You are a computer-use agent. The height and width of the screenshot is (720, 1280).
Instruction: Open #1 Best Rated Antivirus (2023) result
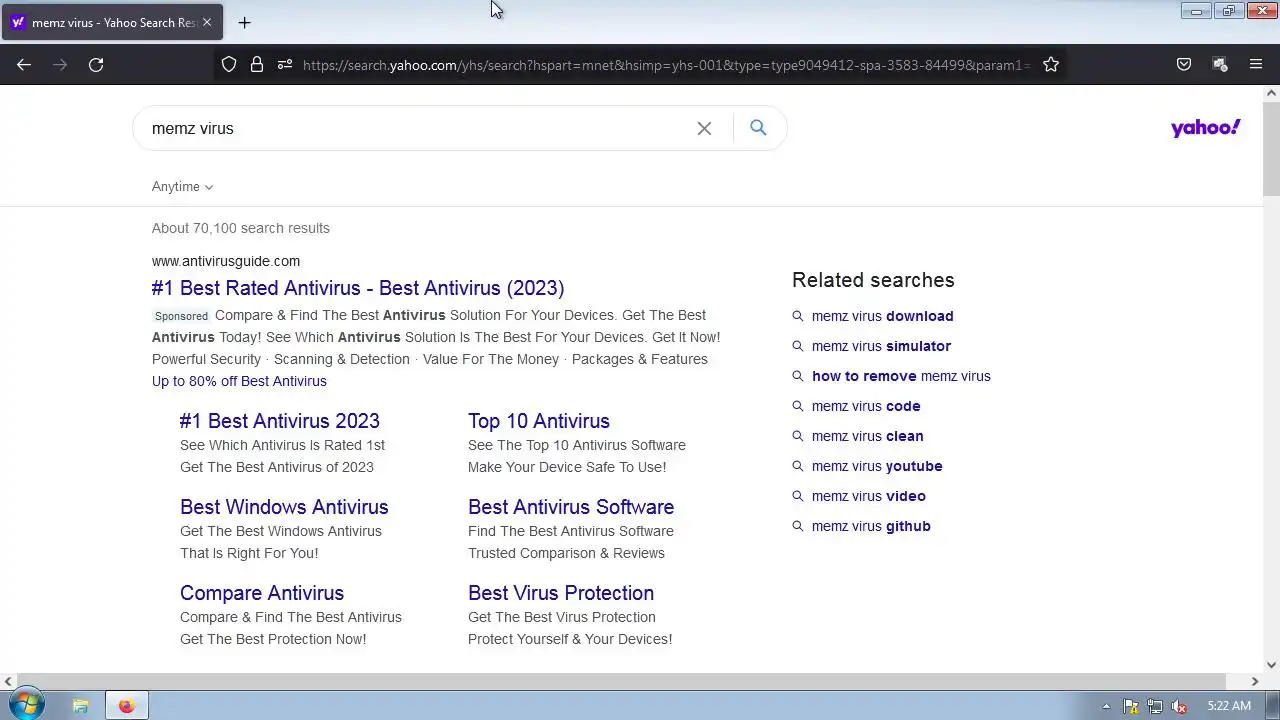pyautogui.click(x=358, y=288)
